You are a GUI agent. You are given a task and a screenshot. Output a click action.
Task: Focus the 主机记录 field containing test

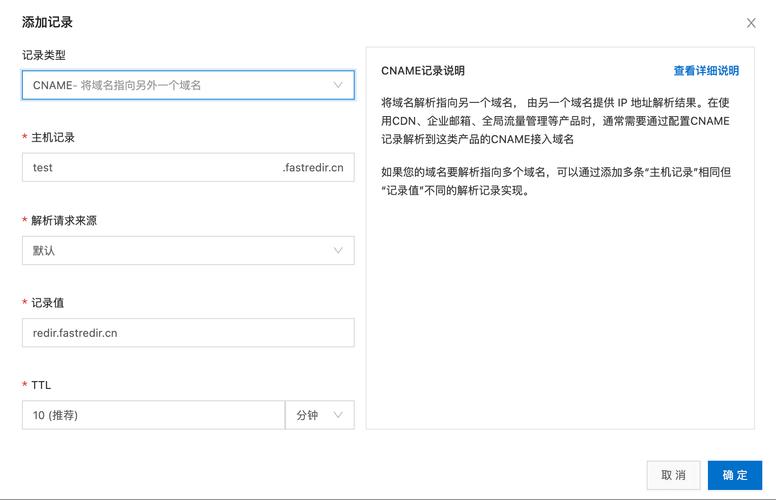pos(150,168)
